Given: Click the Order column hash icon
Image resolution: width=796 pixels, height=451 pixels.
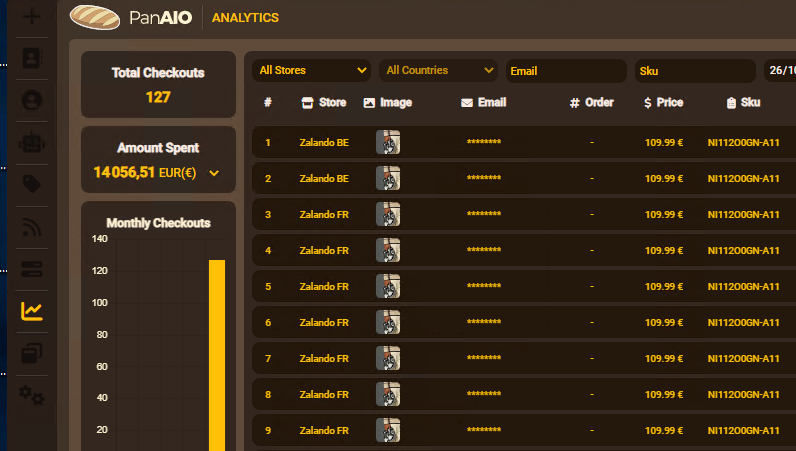Looking at the screenshot, I should pyautogui.click(x=575, y=103).
